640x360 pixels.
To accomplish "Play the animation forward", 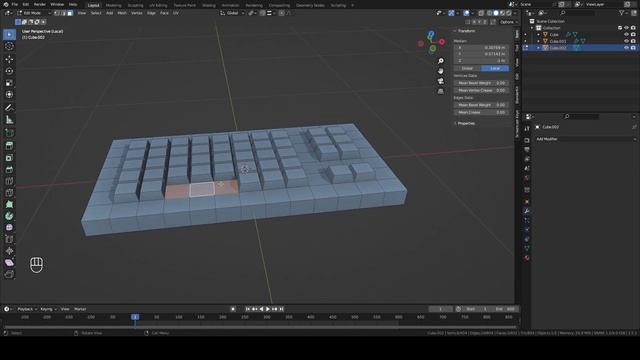I will (268, 309).
